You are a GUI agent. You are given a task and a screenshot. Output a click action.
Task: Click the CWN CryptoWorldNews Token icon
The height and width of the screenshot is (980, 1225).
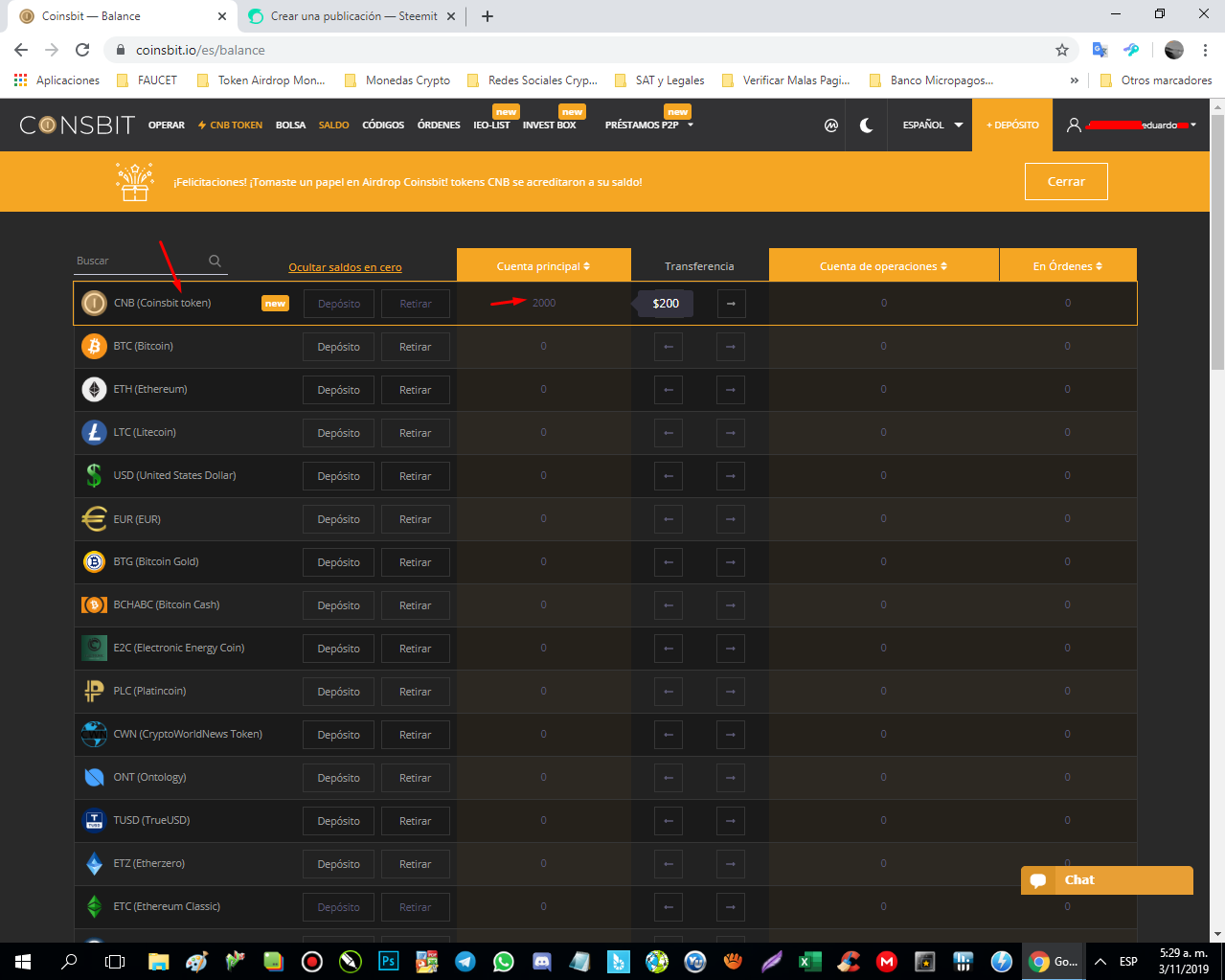pos(94,734)
